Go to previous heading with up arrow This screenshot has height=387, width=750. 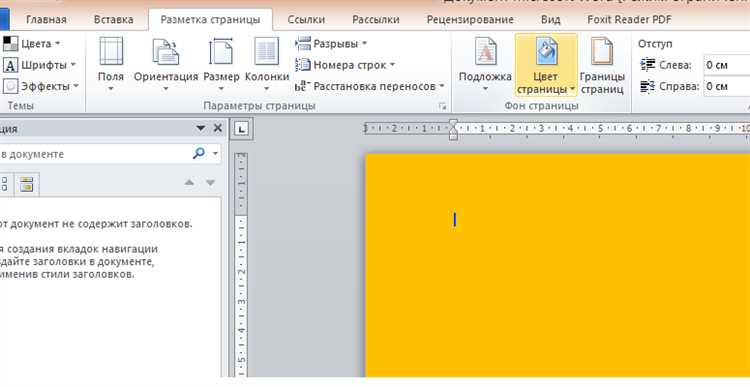point(189,183)
